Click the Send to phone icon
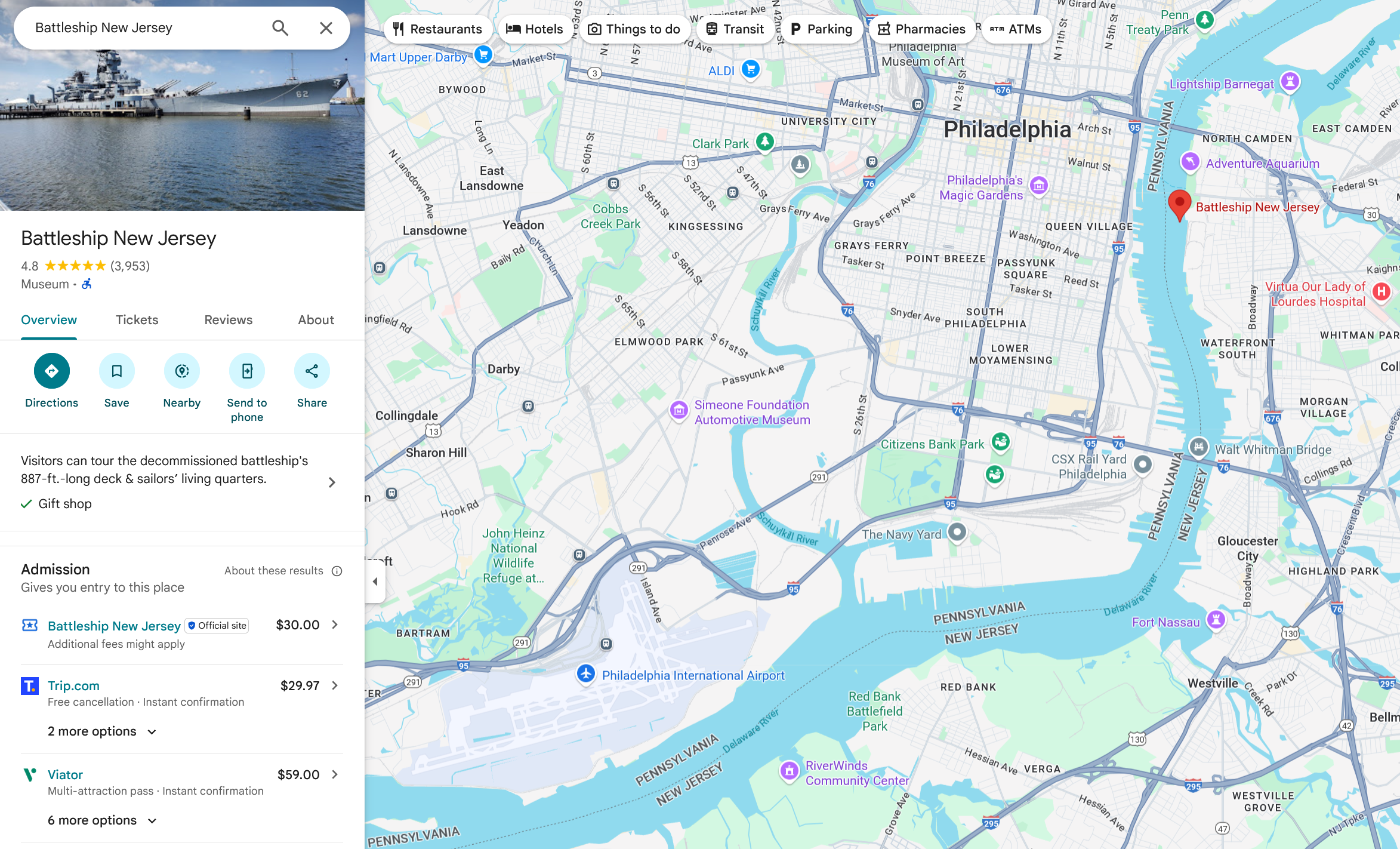The image size is (1400, 849). pyautogui.click(x=247, y=371)
